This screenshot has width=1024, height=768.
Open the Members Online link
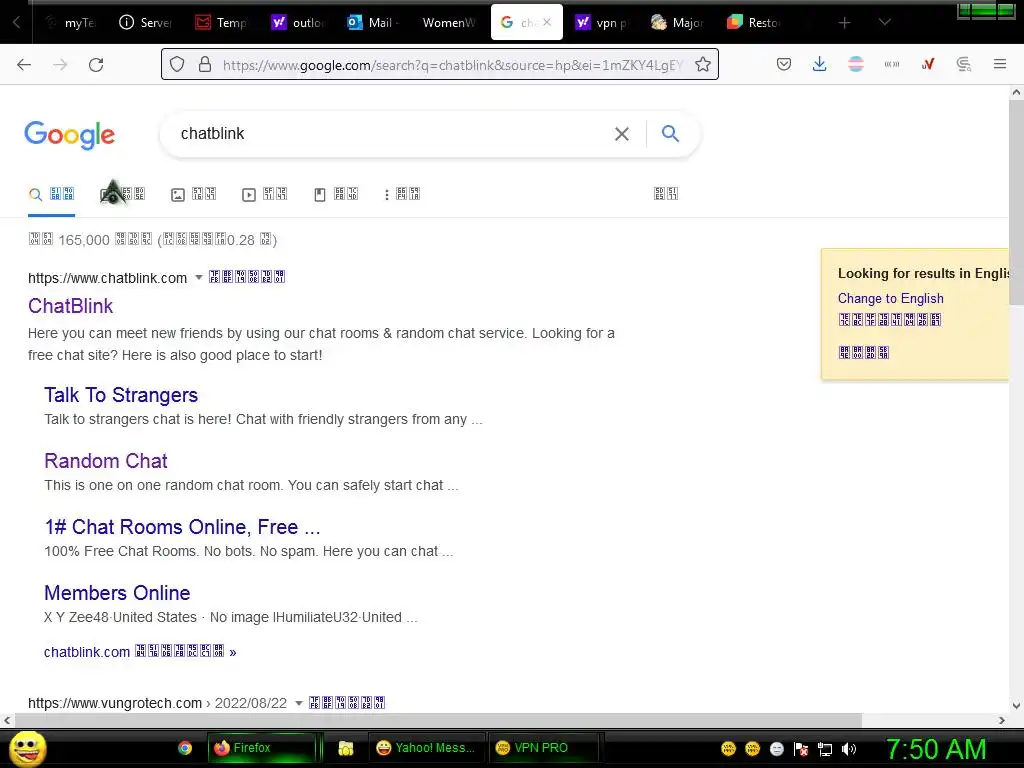click(x=118, y=592)
